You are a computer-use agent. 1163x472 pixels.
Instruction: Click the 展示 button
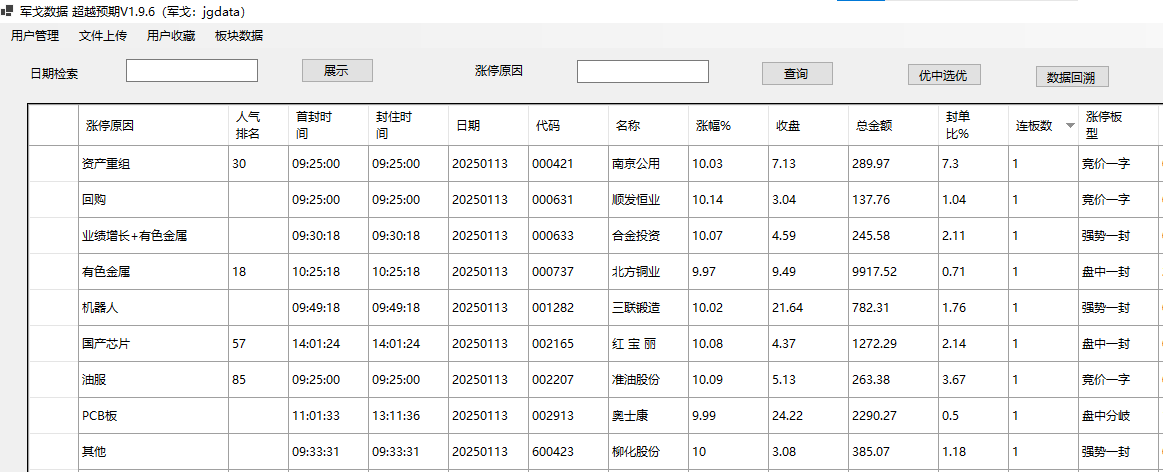click(x=337, y=71)
